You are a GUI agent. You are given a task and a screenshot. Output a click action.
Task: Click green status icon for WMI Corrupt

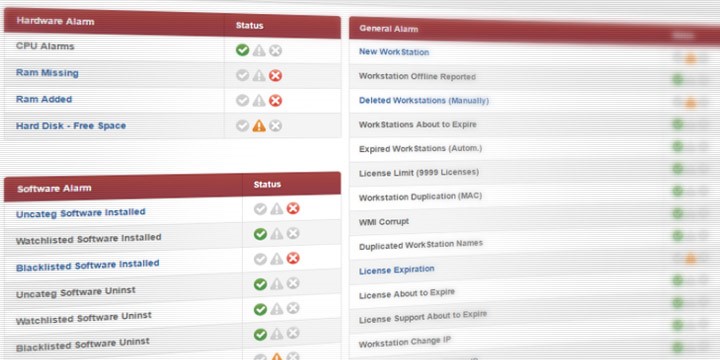(678, 214)
